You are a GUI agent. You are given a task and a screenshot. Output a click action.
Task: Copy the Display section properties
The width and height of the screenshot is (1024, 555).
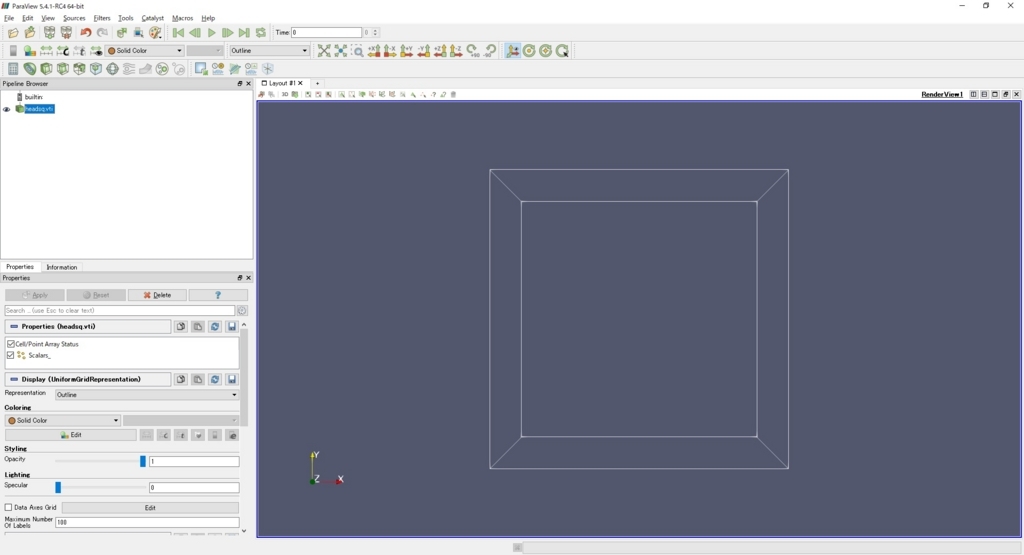181,379
